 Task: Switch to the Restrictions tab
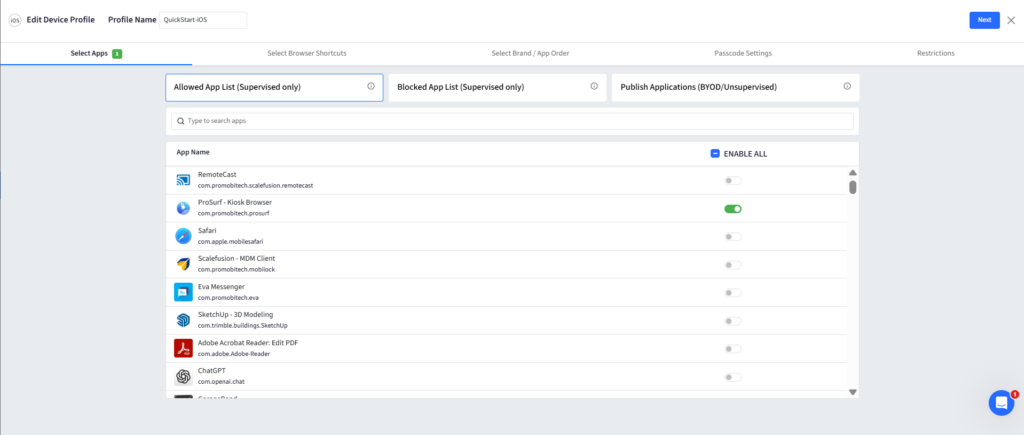(x=936, y=54)
